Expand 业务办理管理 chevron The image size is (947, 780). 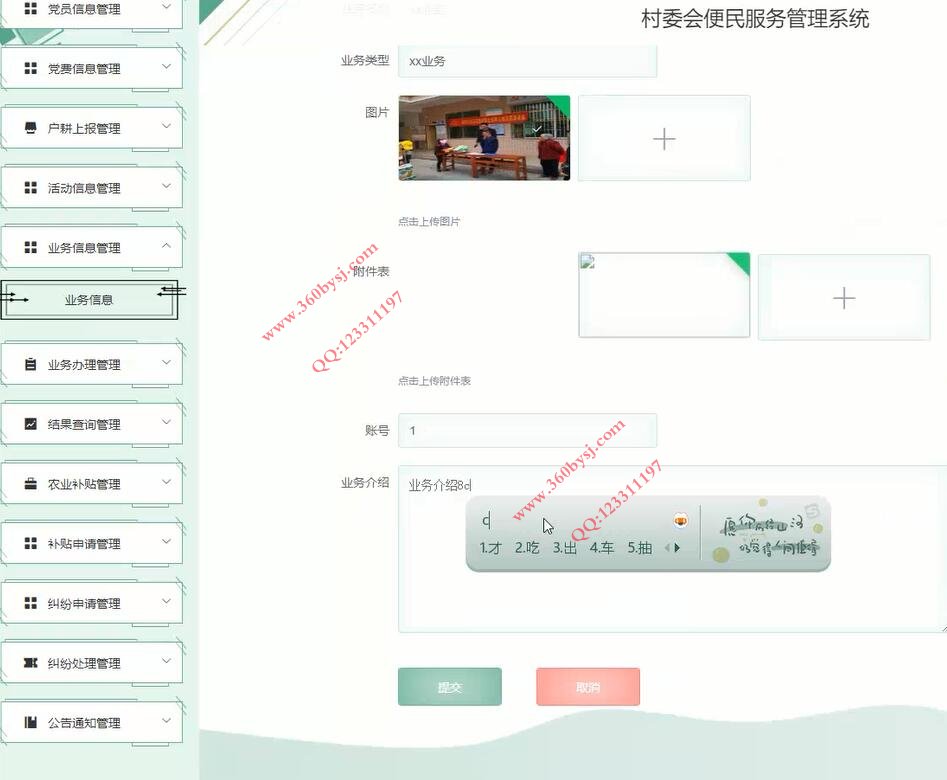(x=167, y=363)
